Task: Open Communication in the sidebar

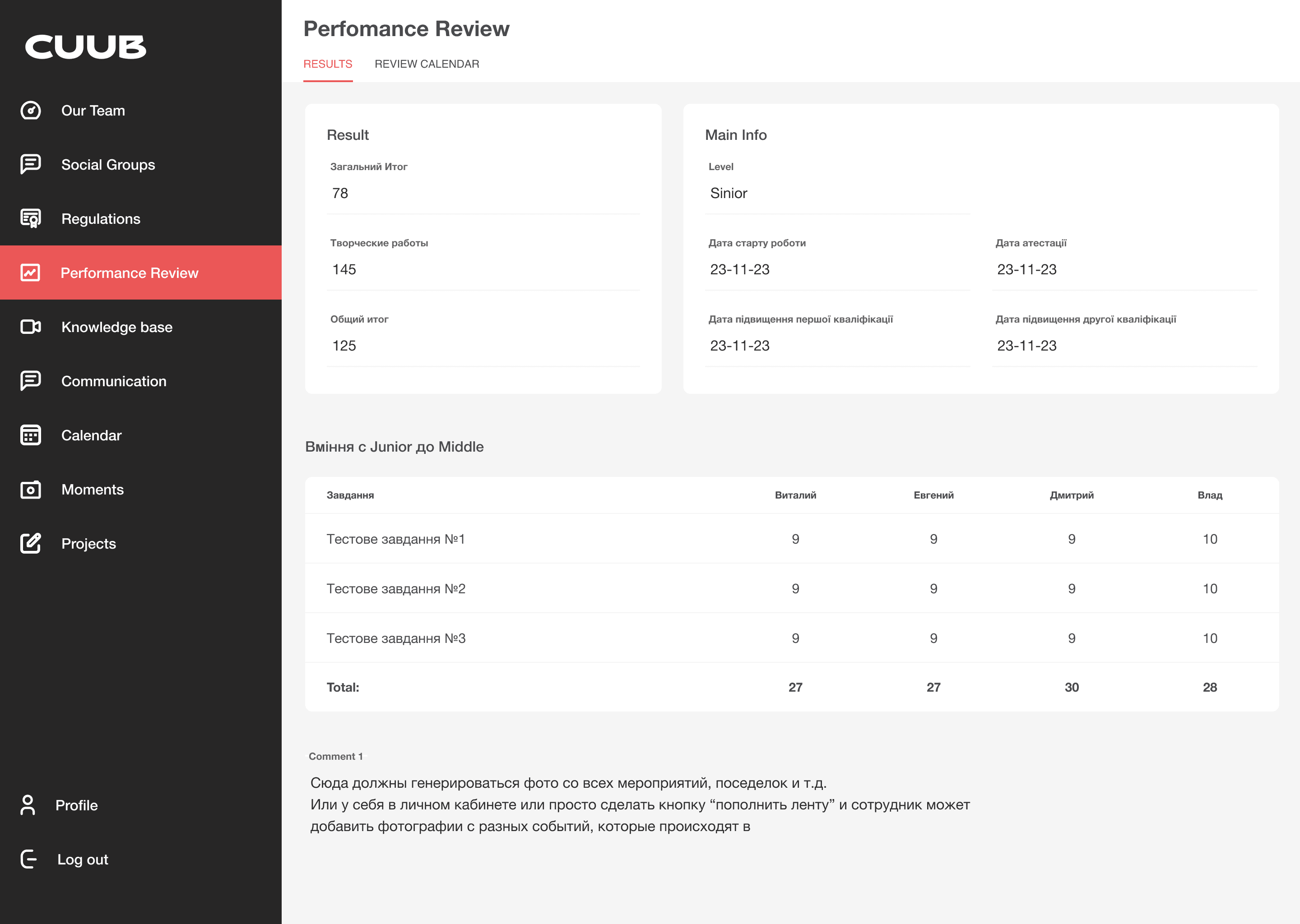Action: 113,381
